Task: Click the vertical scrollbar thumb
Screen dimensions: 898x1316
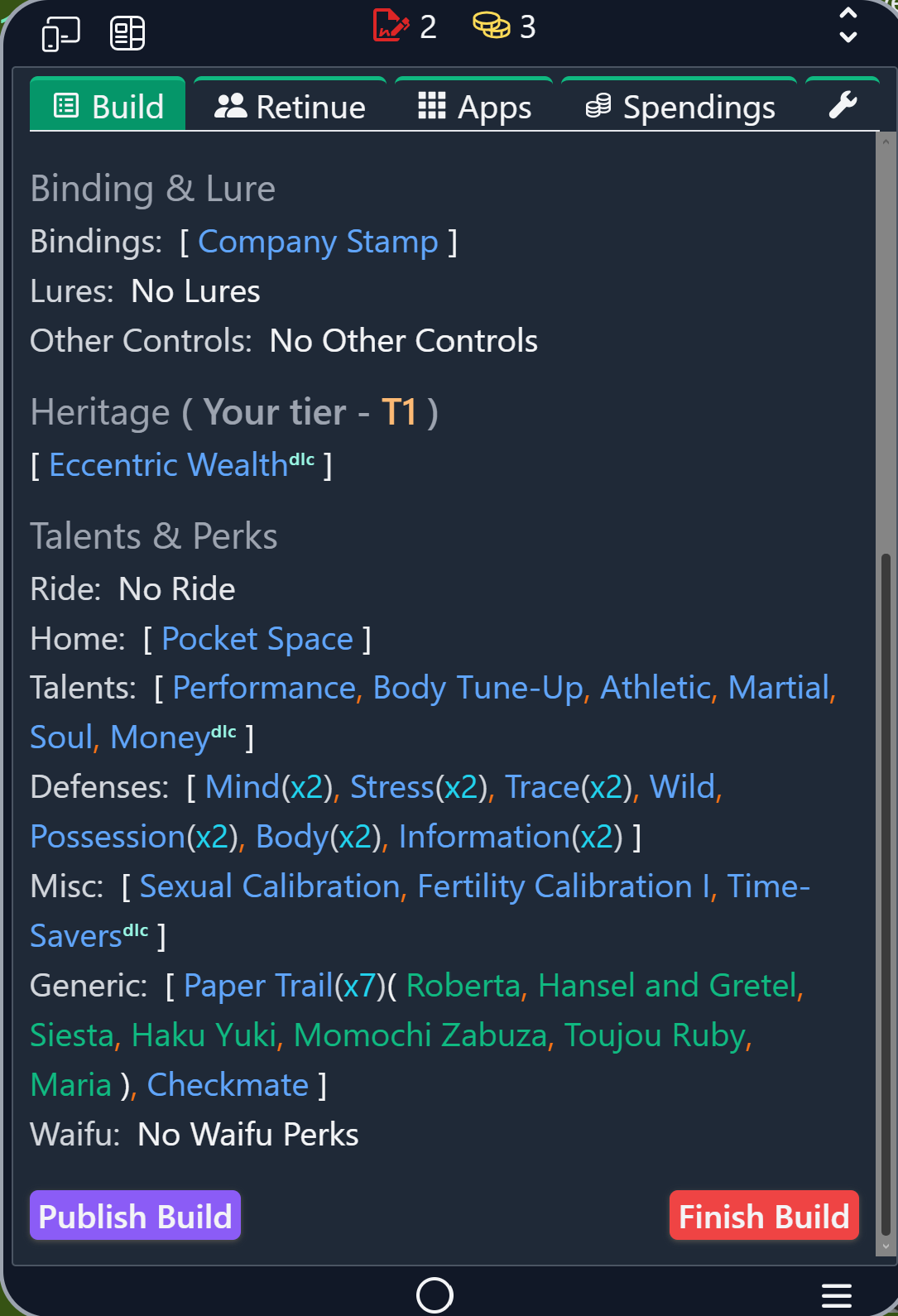Action: click(886, 894)
